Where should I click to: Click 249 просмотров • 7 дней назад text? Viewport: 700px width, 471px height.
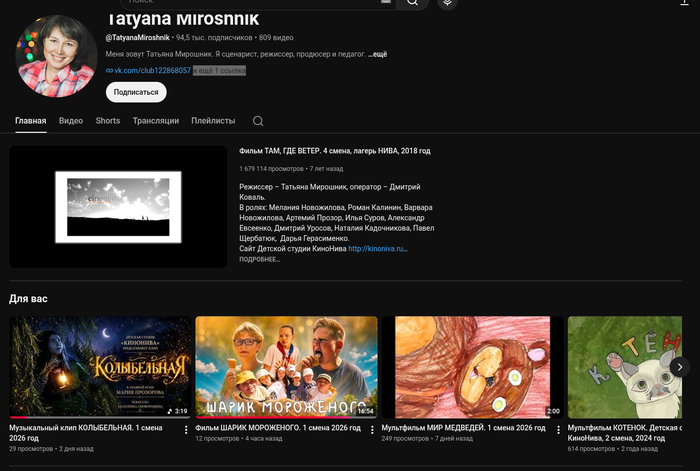tap(427, 438)
